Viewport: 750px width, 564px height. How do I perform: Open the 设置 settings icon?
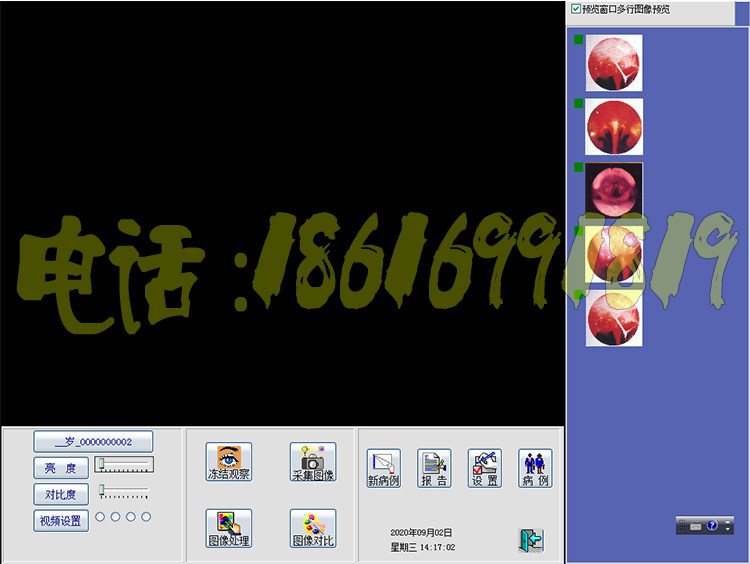485,468
